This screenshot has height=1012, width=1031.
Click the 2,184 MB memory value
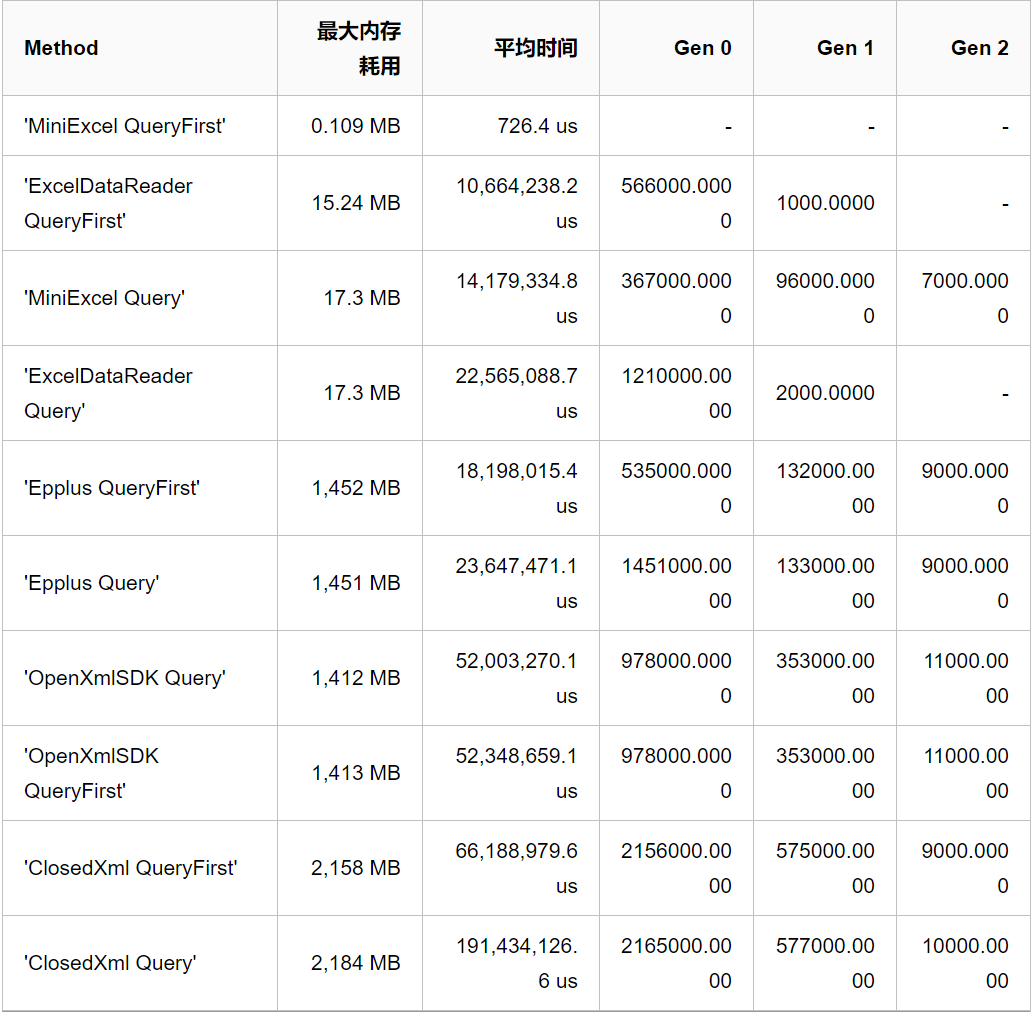pyautogui.click(x=355, y=963)
